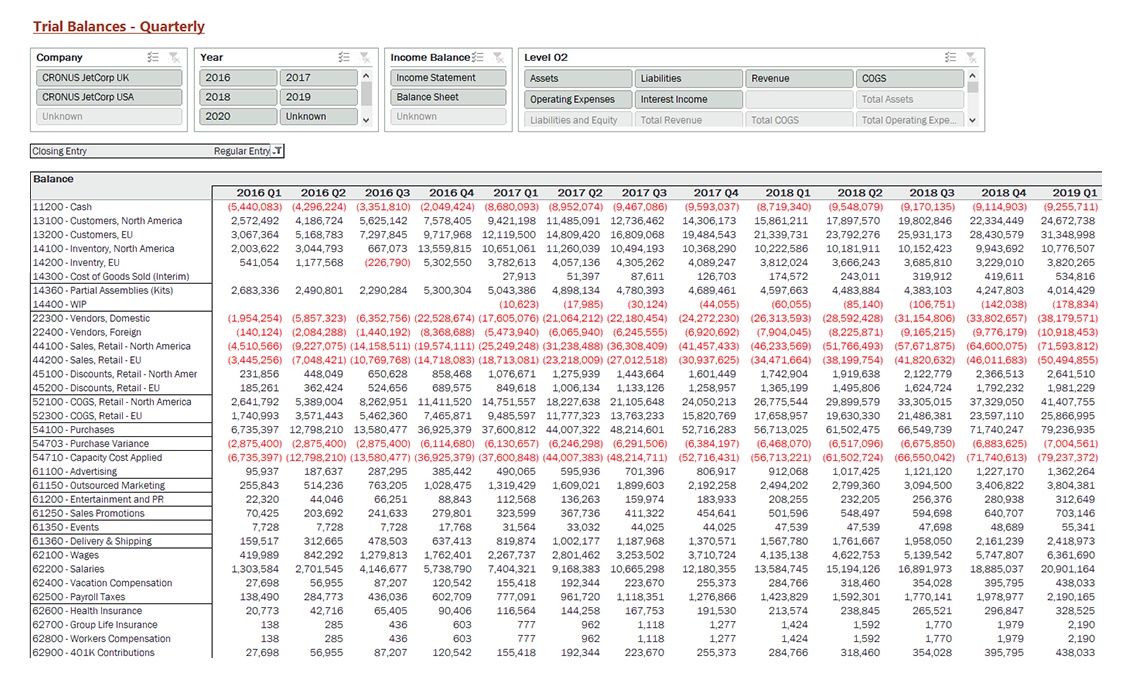Clear the Year slicer filter
Screen dimensions: 1140x687
pyautogui.click(x=365, y=57)
